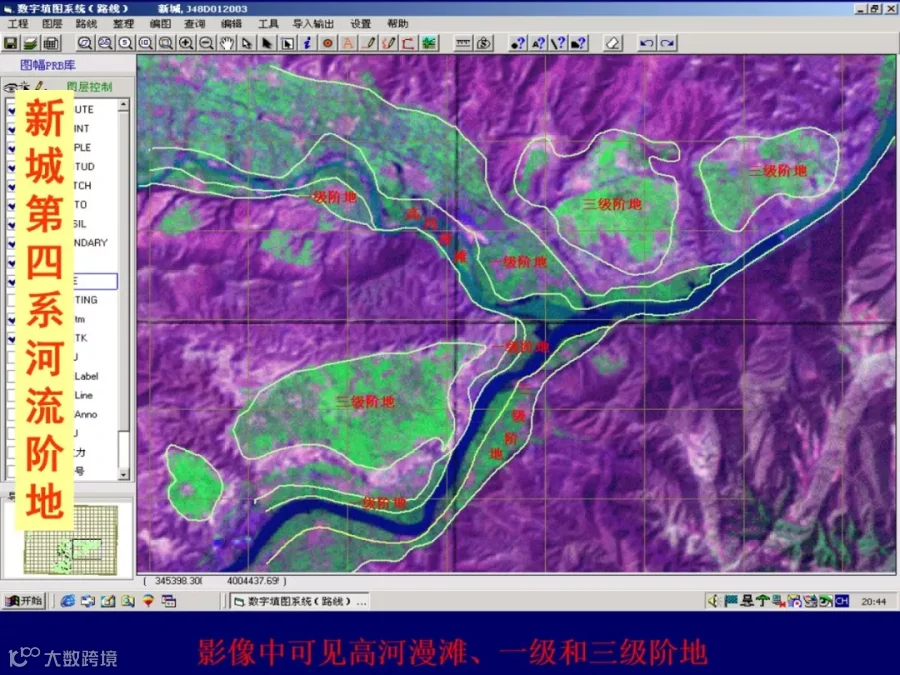Open the 工具 menu

(x=267, y=24)
